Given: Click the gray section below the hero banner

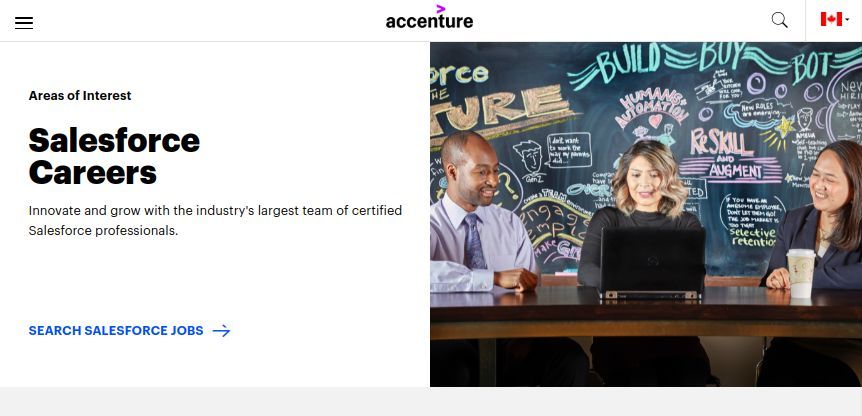Looking at the screenshot, I should click(x=431, y=402).
